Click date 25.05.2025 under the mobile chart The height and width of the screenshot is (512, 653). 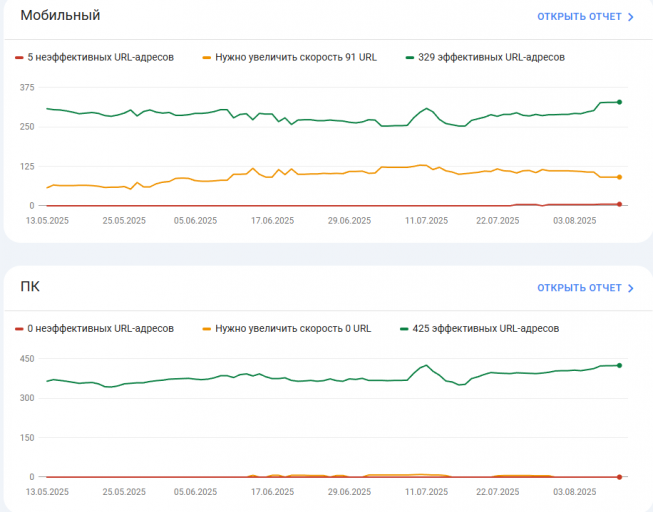coord(124,221)
